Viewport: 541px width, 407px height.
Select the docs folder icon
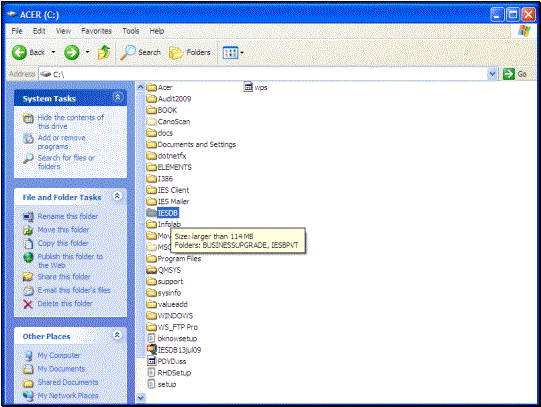[151, 133]
